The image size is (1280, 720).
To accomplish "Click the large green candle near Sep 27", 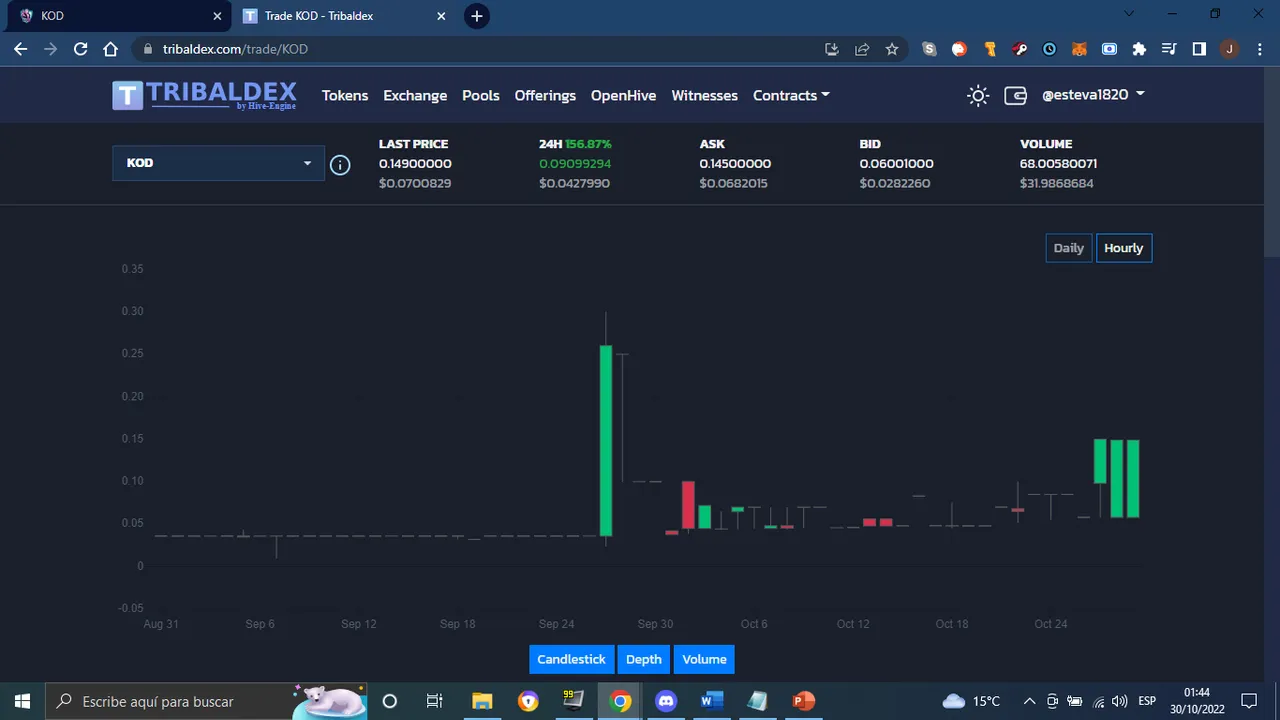I will pos(606,440).
